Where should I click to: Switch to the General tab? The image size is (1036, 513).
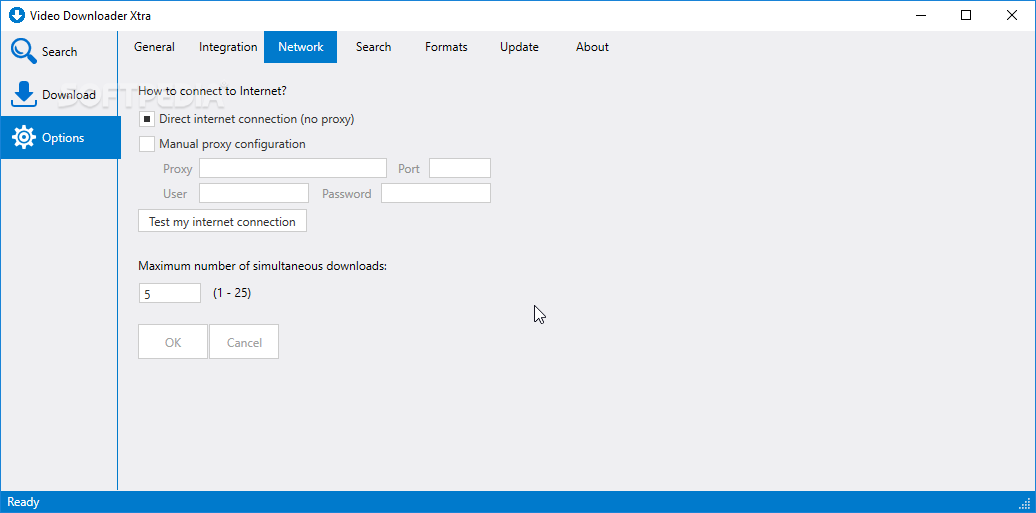pos(155,47)
